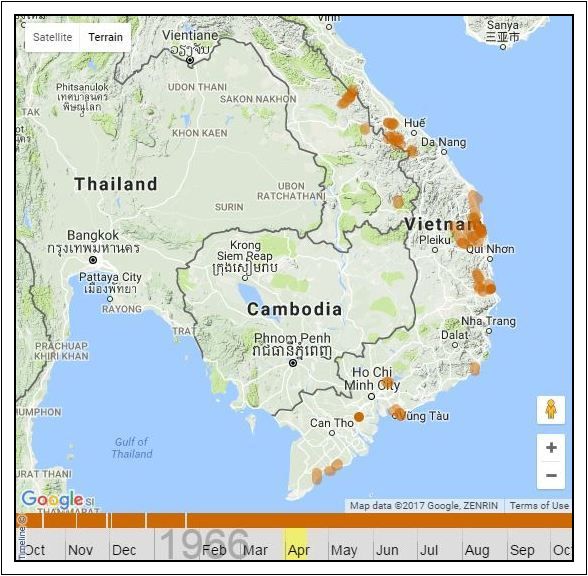This screenshot has height=576, width=588.
Task: Select the Terrain map type
Action: (x=105, y=37)
